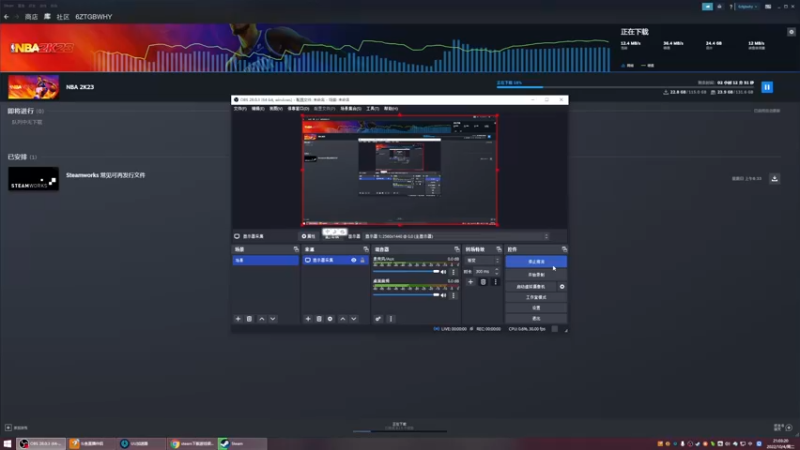Click studio mode button in OBS
This screenshot has width=800, height=450.
(x=536, y=297)
